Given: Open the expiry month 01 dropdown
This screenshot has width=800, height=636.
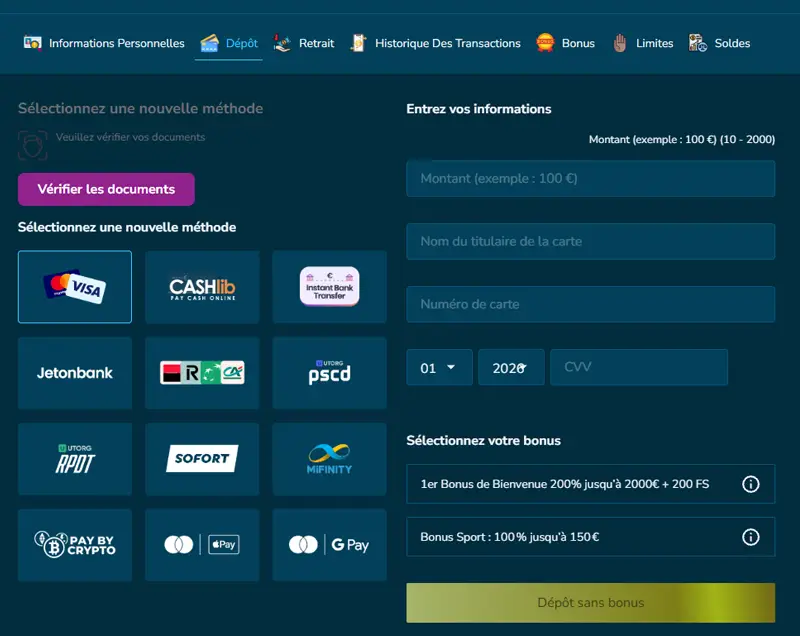Looking at the screenshot, I should [x=439, y=367].
